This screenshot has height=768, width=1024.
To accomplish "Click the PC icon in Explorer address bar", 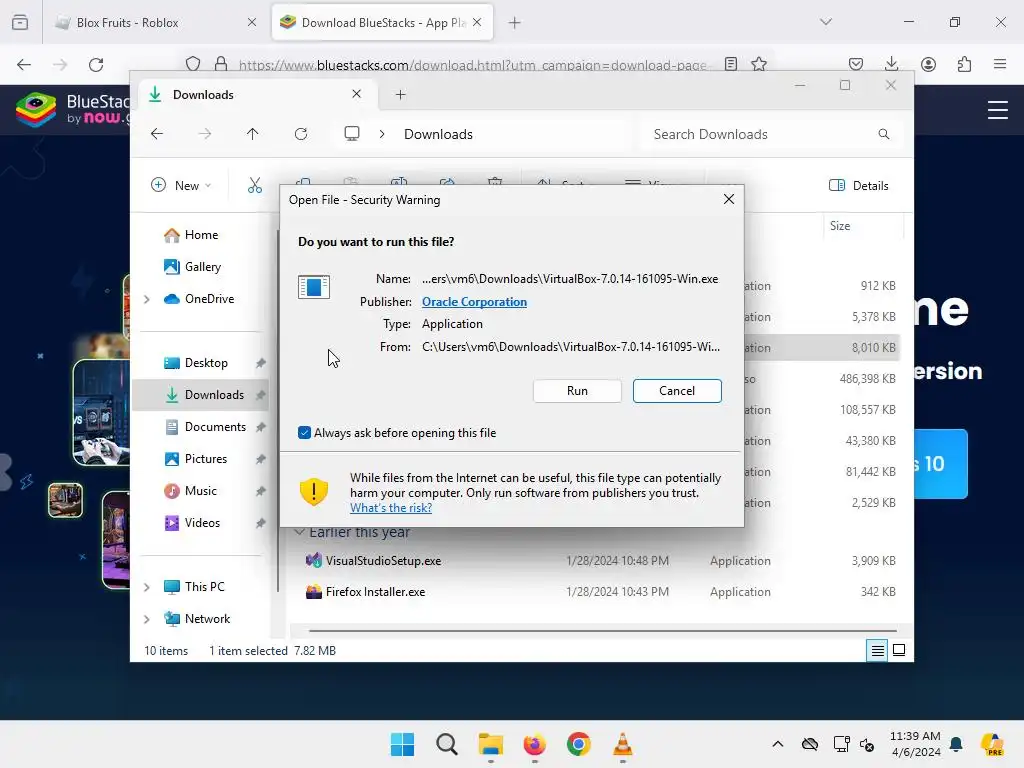I will (352, 134).
